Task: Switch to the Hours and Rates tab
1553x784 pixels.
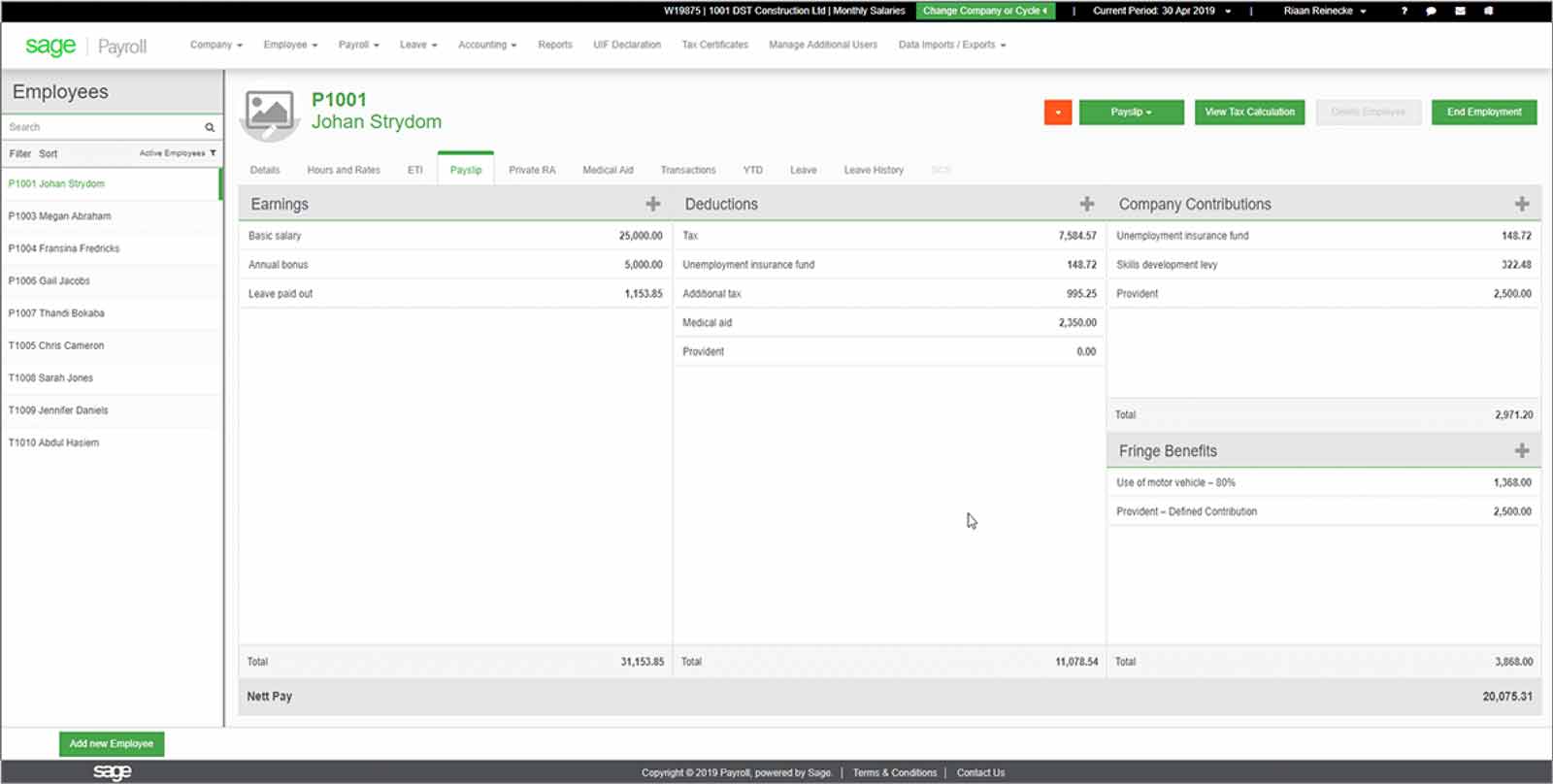Action: pos(344,170)
